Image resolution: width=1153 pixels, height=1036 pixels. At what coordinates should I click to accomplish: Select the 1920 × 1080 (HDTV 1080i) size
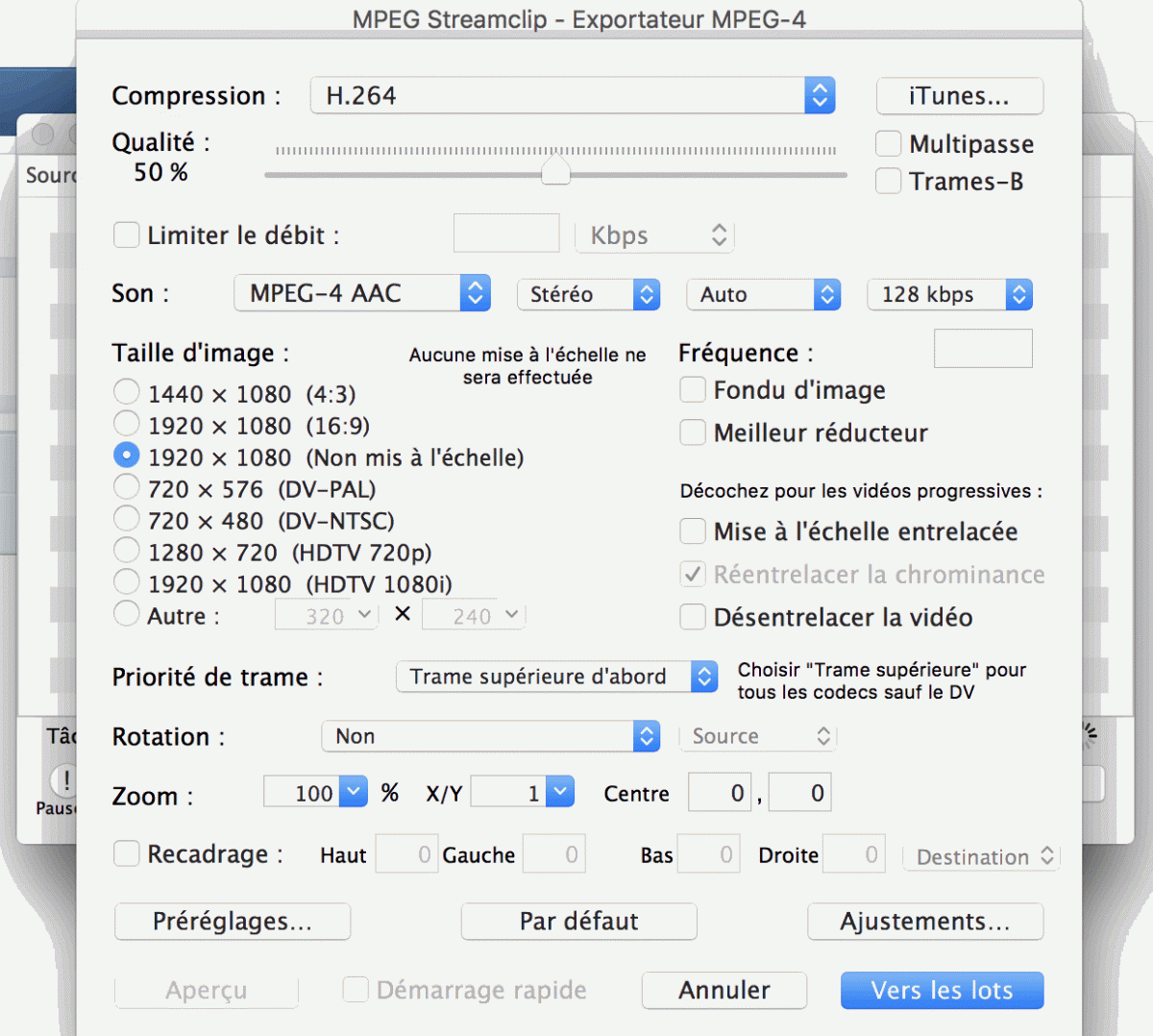[126, 582]
